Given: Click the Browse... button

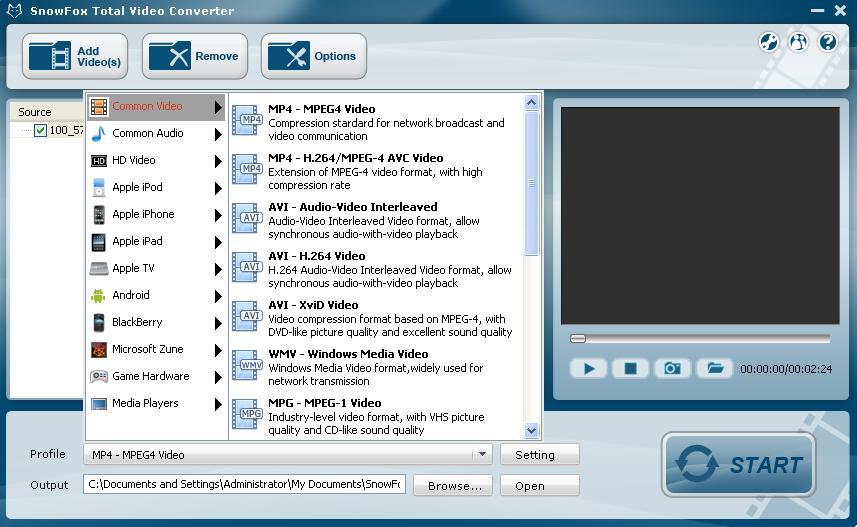Looking at the screenshot, I should pyautogui.click(x=453, y=485).
